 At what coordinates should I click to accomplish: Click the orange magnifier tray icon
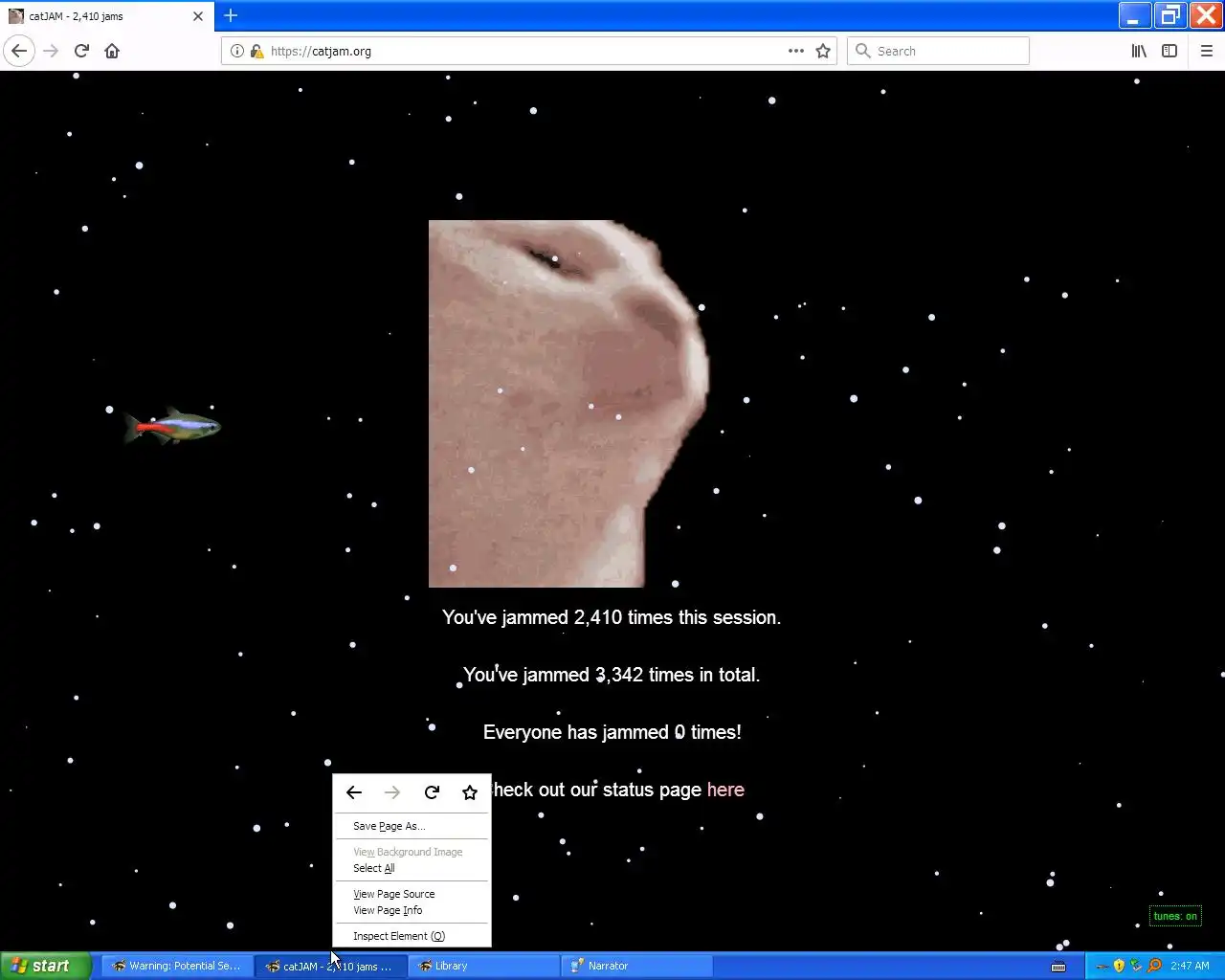1154,966
